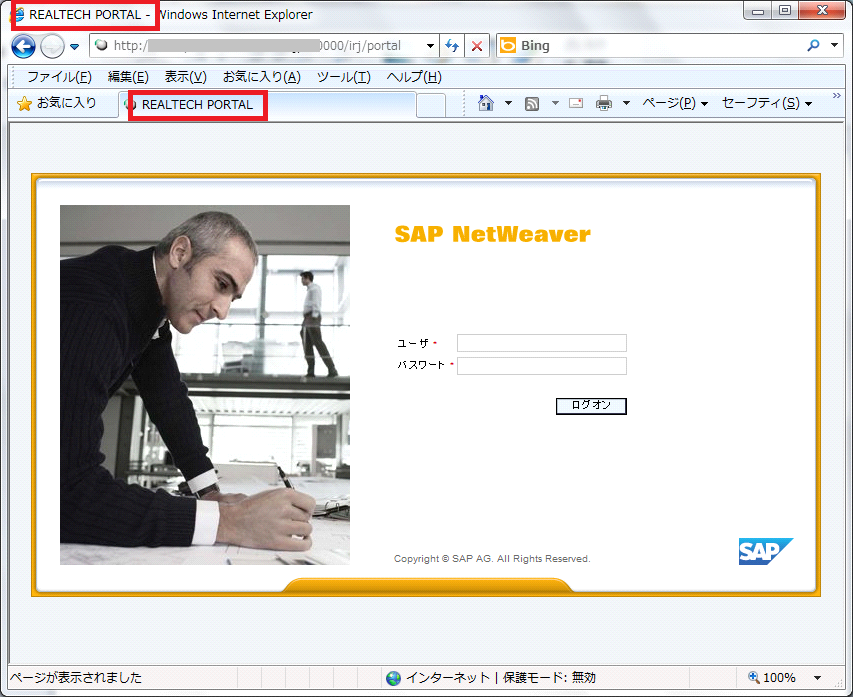Click the 100% zoom level button
Viewport: 853px width, 697px height.
(x=772, y=677)
